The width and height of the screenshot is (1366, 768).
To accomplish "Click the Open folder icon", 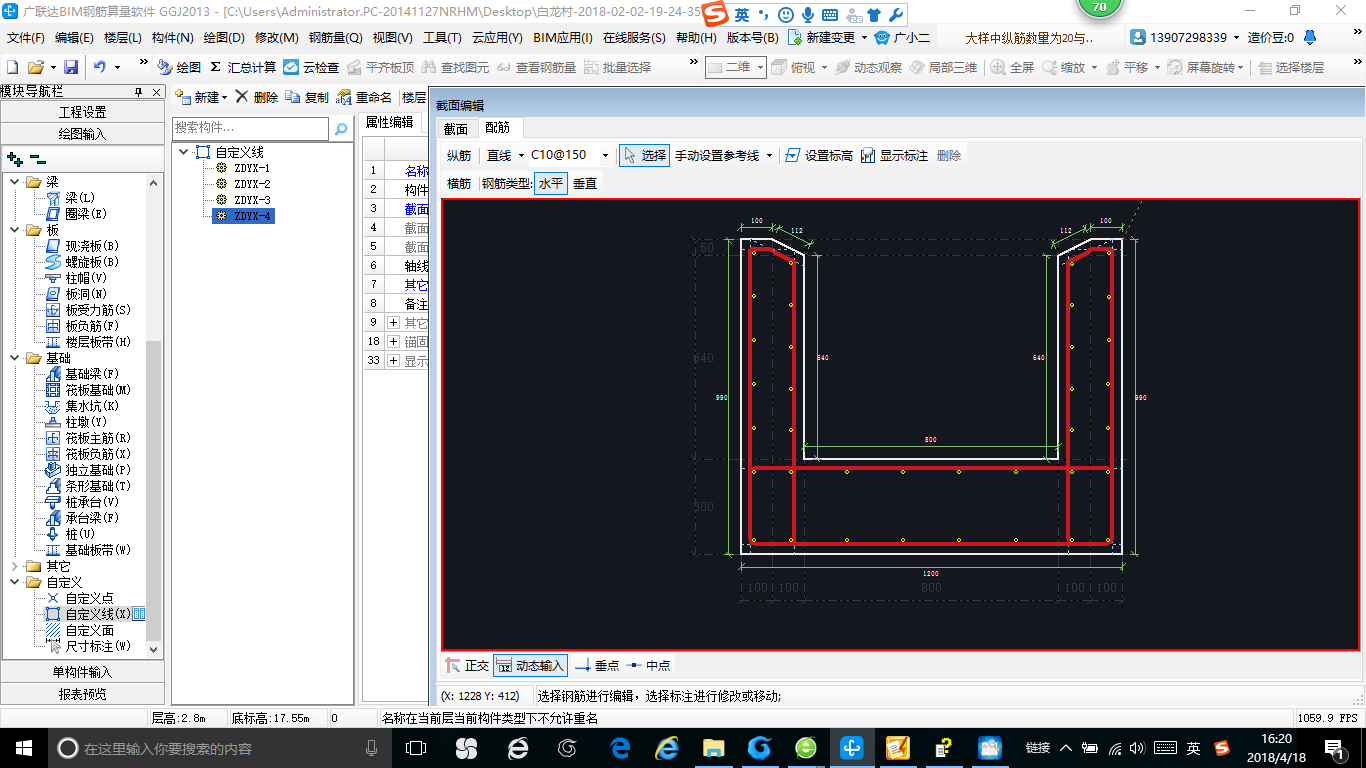I will [x=35, y=67].
